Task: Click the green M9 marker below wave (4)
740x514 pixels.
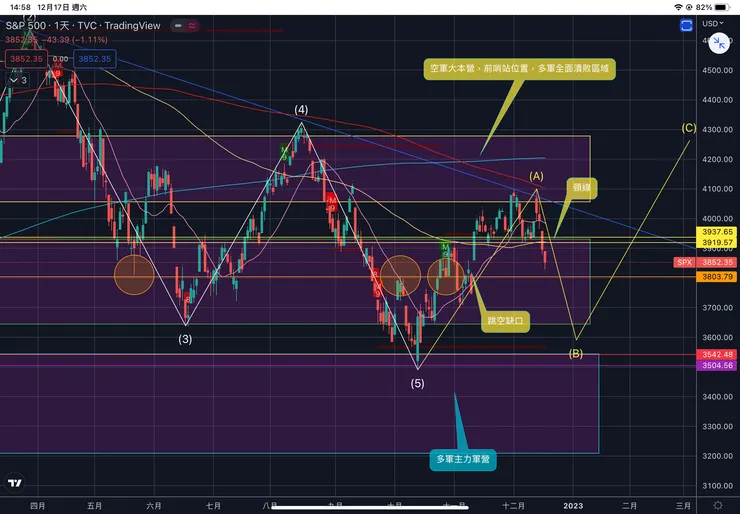Action: pyautogui.click(x=284, y=152)
